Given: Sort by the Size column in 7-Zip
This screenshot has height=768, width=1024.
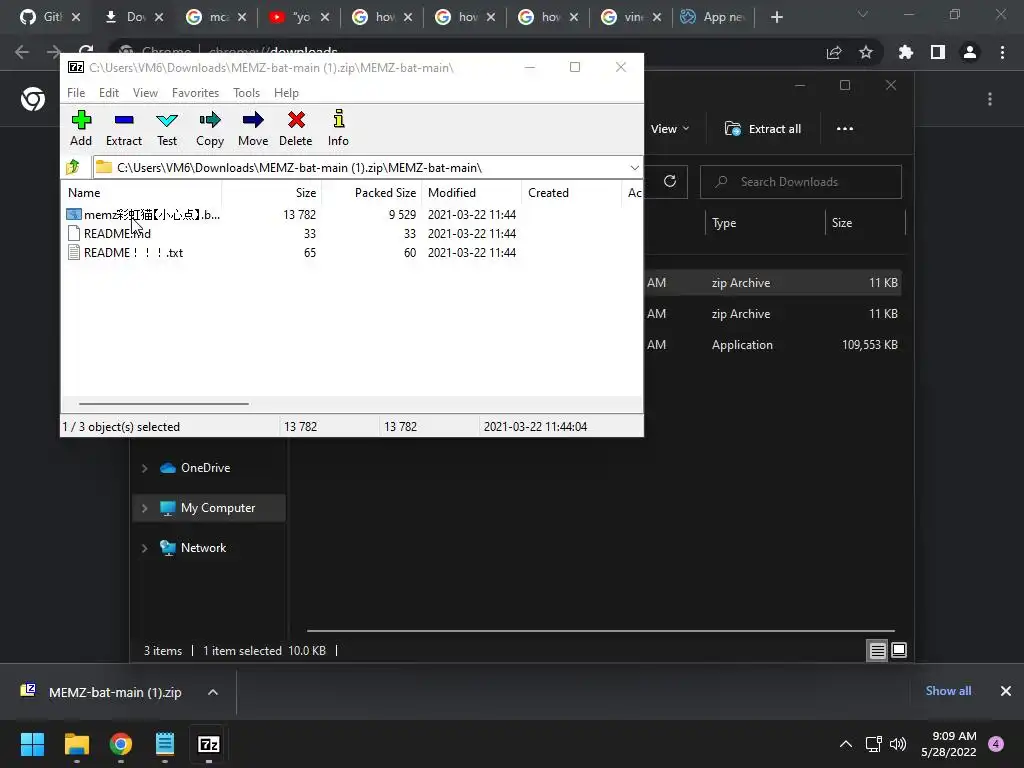Looking at the screenshot, I should 272,193.
